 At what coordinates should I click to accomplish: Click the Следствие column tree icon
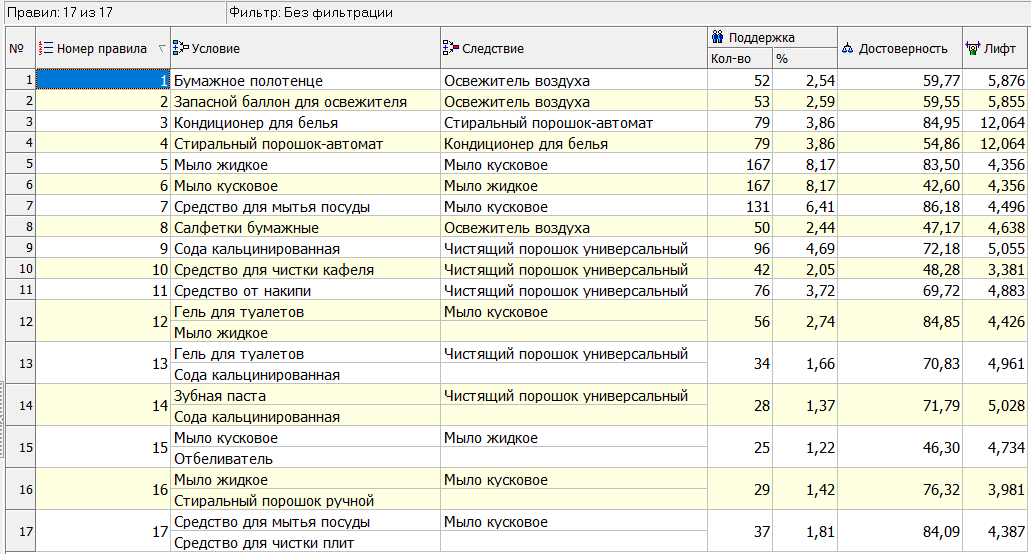coord(450,48)
